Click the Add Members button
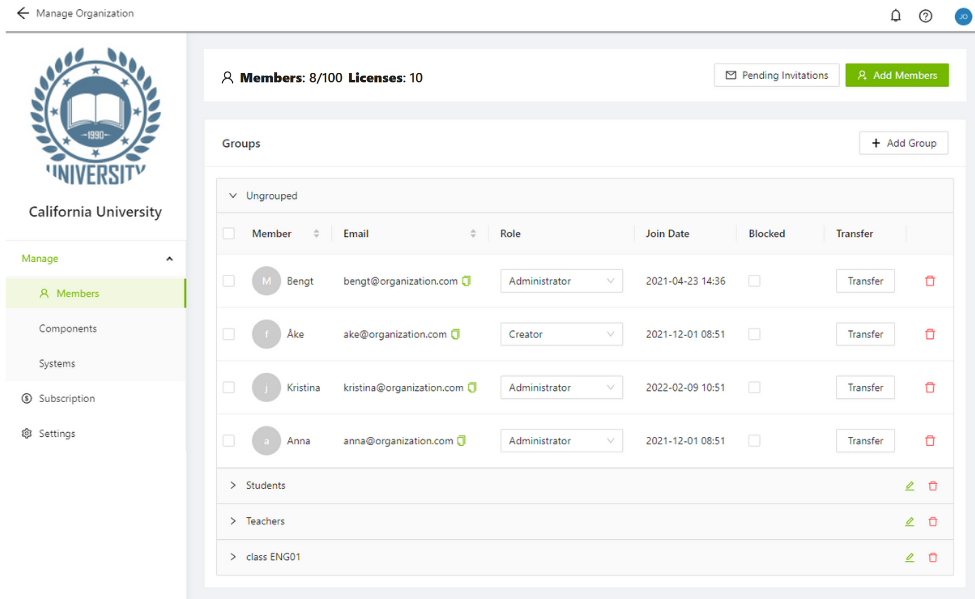 tap(896, 75)
